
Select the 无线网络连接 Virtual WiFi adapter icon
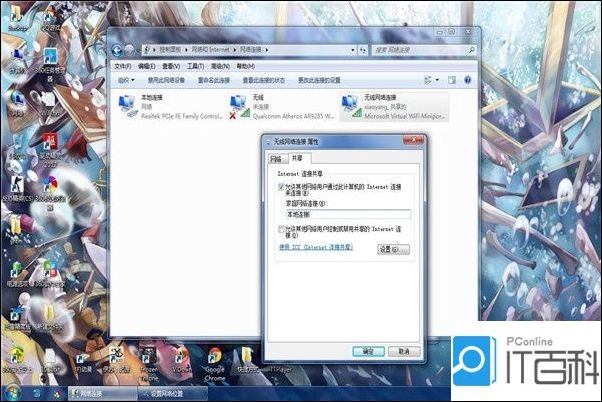(352, 107)
